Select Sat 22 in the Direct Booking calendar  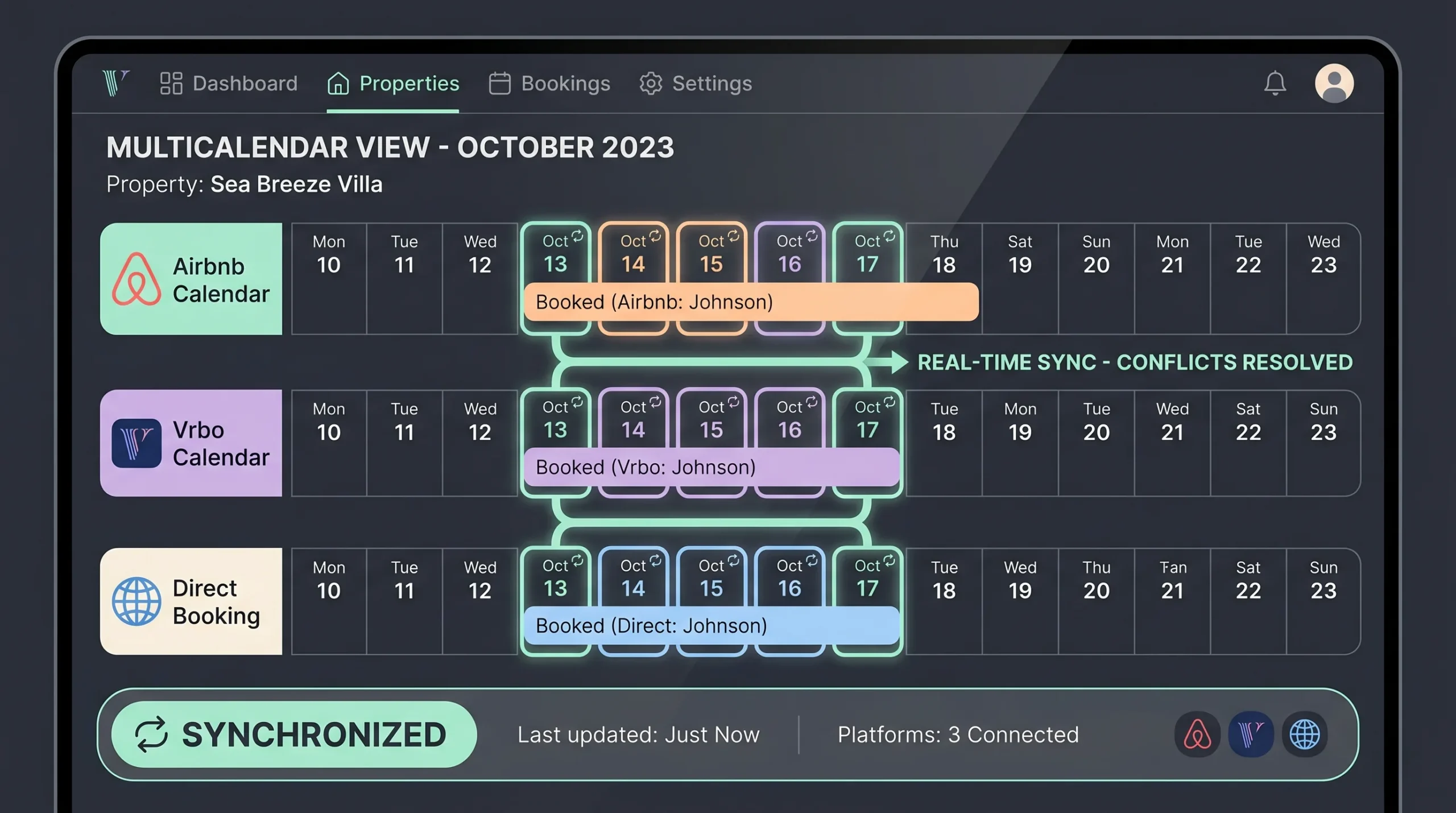[1248, 601]
